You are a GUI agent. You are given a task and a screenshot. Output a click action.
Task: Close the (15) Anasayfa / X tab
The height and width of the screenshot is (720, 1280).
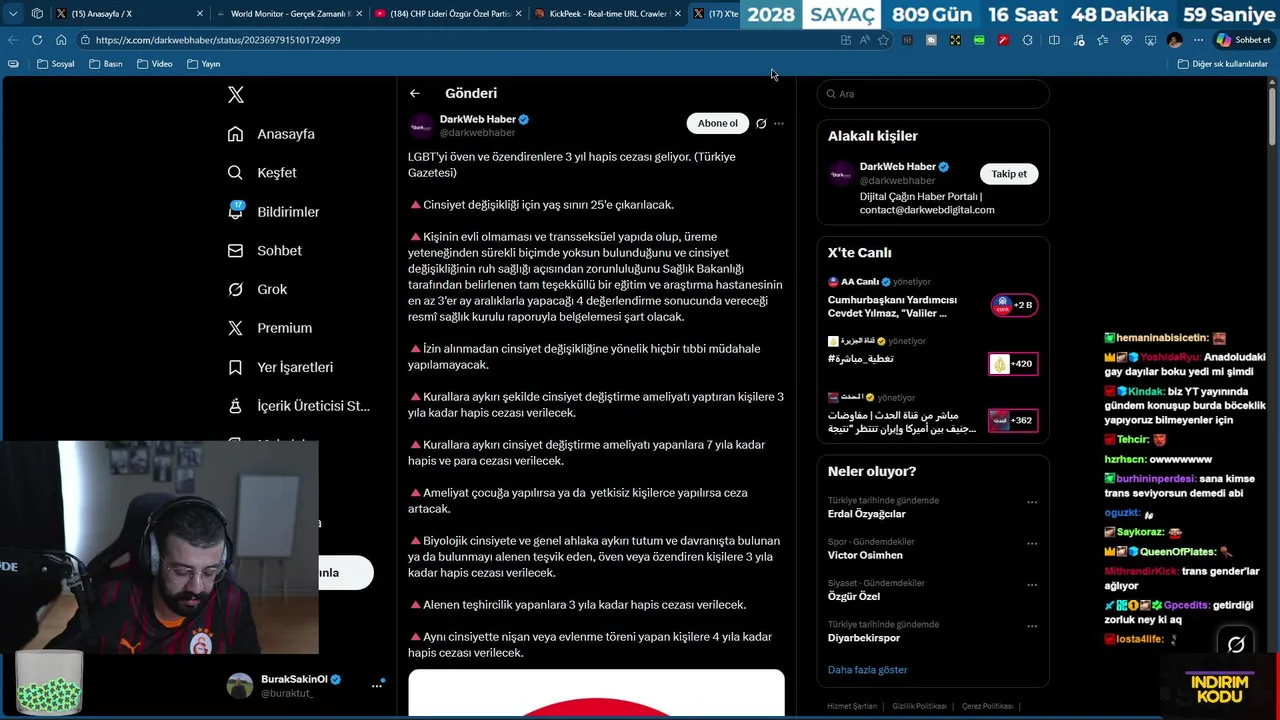(199, 14)
